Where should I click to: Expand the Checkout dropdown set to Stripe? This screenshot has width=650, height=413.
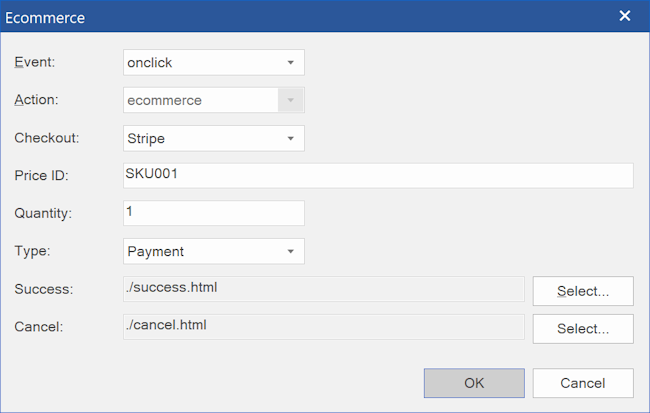tap(213, 138)
